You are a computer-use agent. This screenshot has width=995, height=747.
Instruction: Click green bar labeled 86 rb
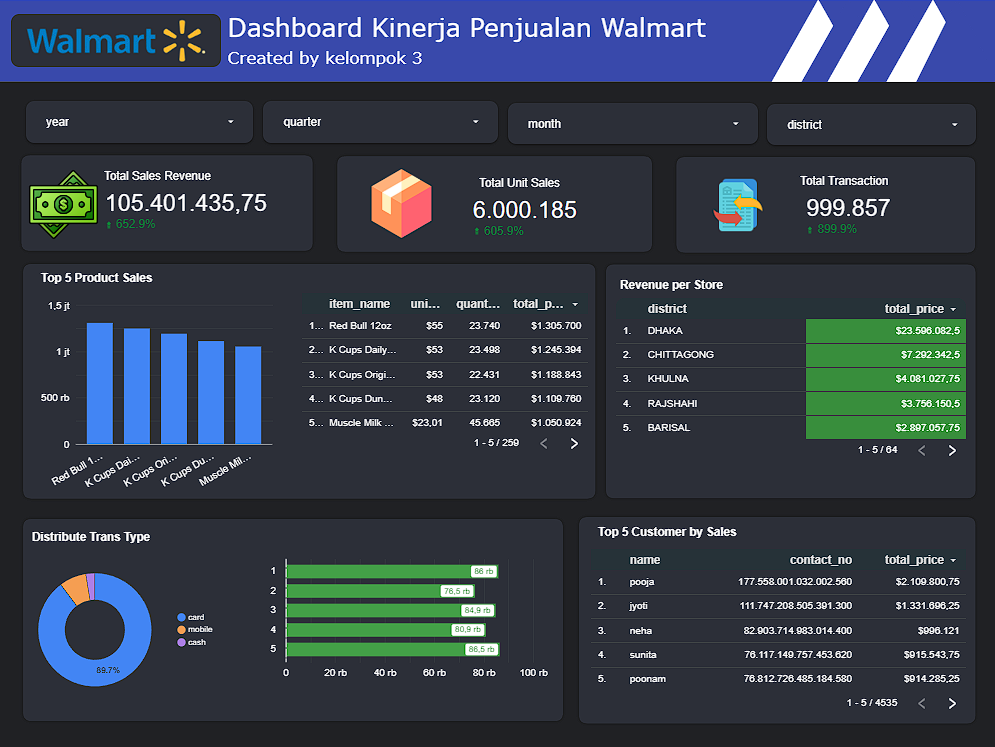(392, 571)
